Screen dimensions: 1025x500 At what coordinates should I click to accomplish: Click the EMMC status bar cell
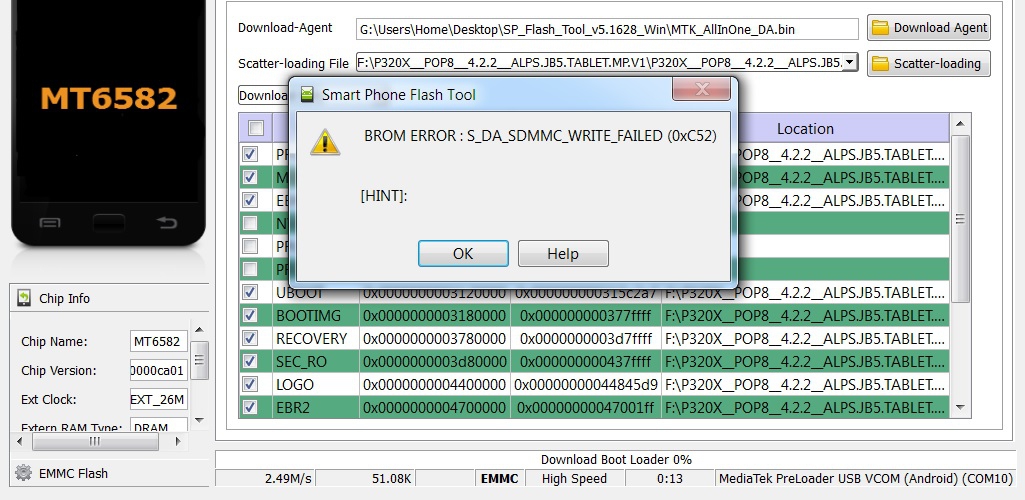pos(500,478)
